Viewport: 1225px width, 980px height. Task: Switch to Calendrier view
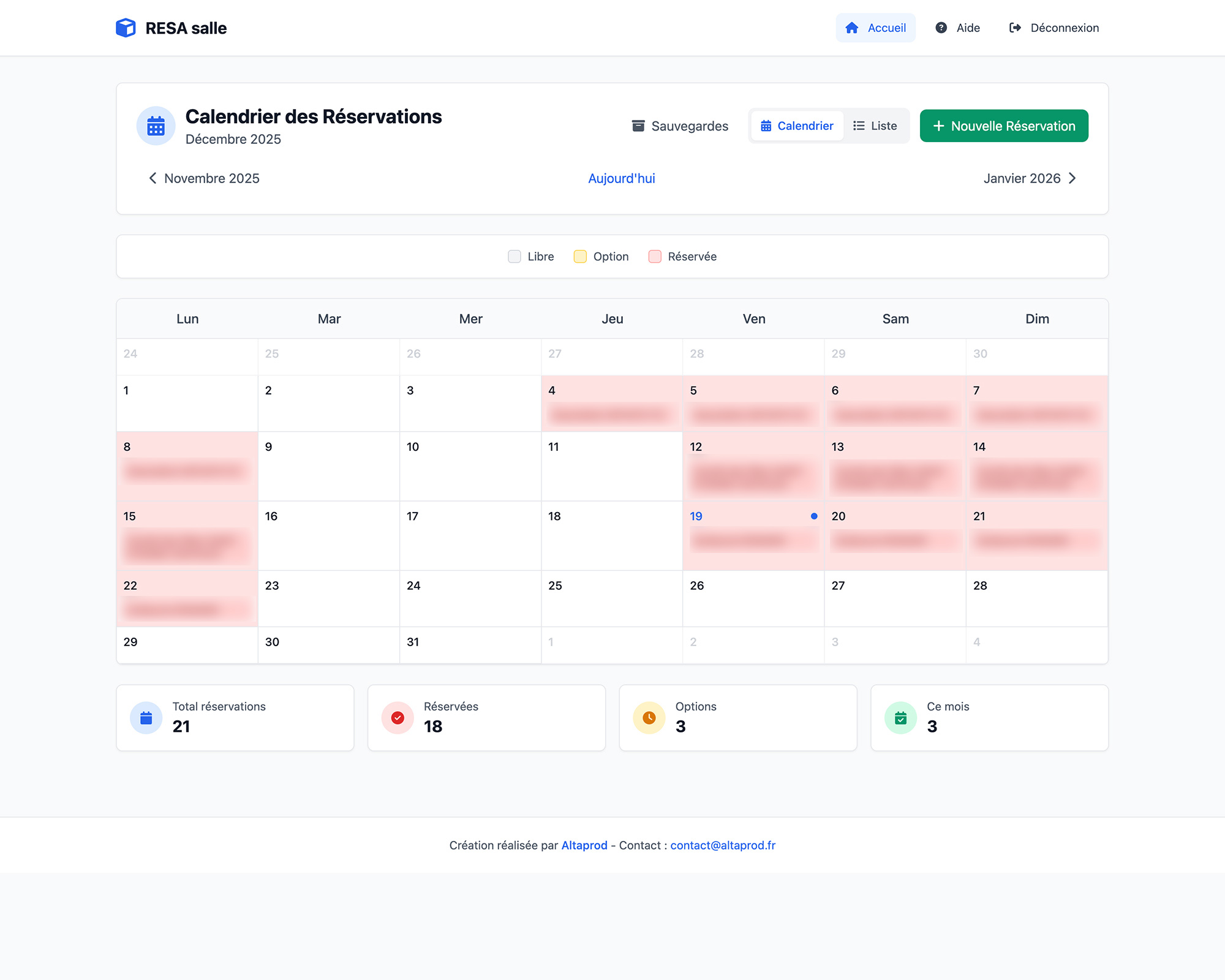tap(797, 126)
